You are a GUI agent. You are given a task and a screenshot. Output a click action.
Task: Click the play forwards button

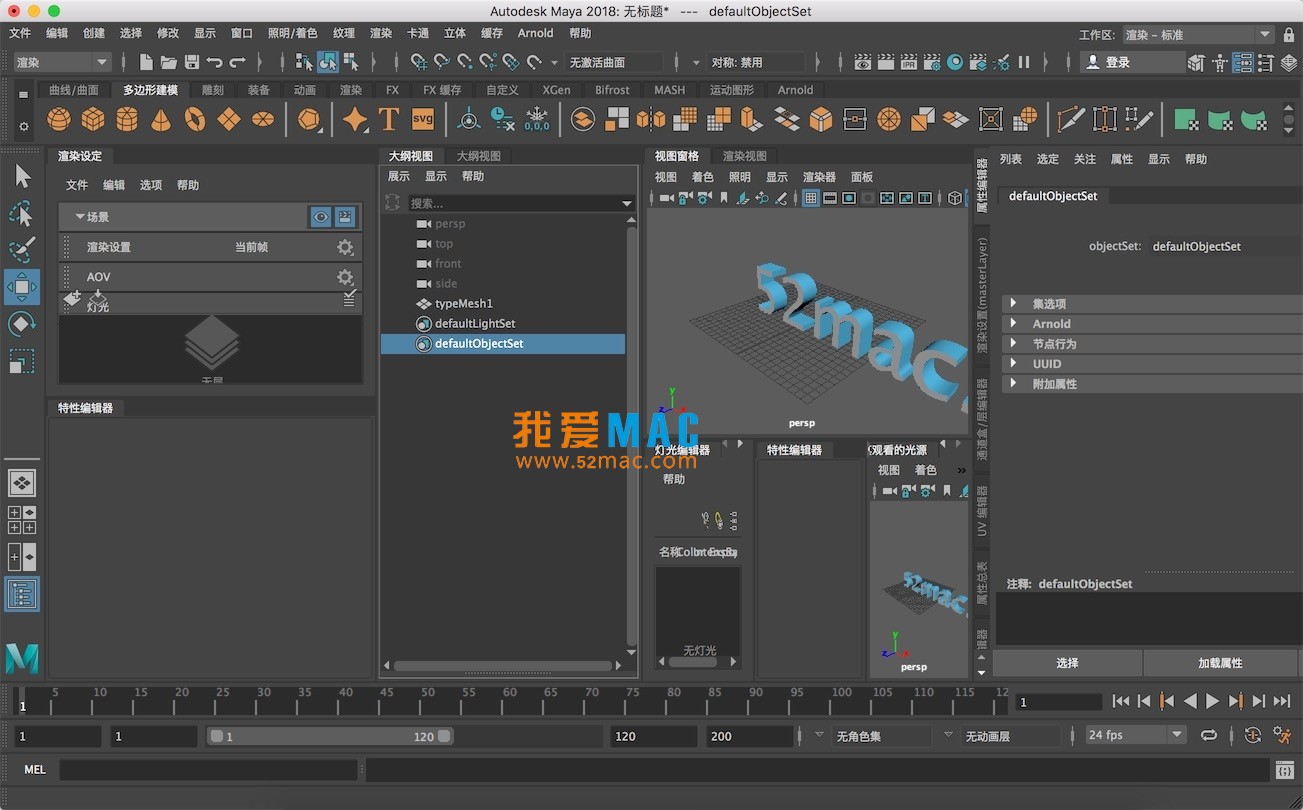[x=1213, y=702]
